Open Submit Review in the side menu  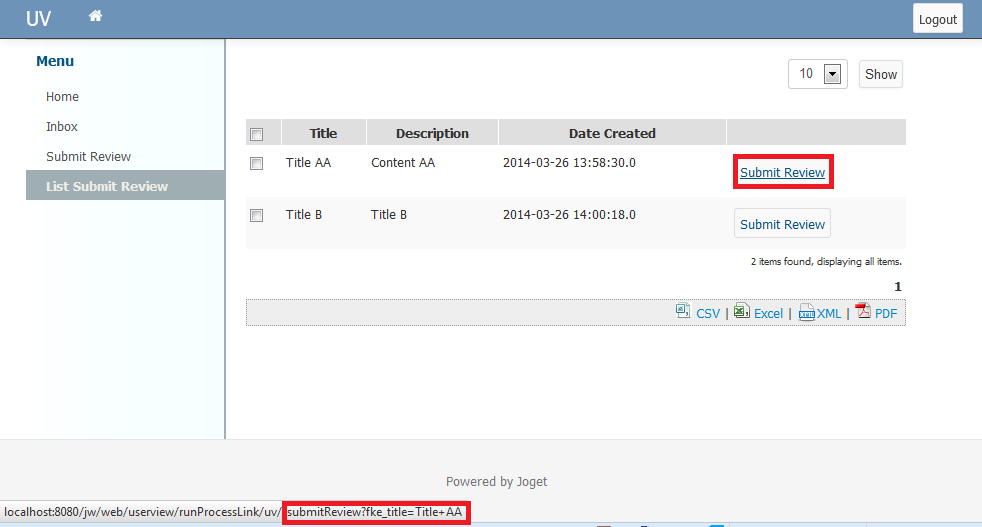tap(88, 157)
